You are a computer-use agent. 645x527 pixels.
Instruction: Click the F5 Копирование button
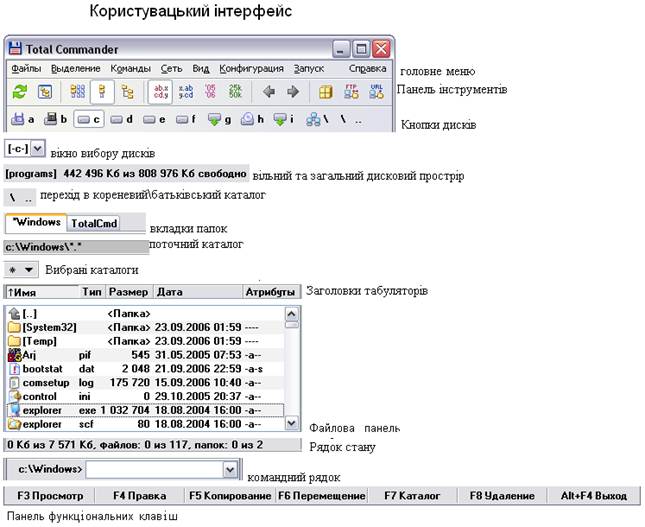(230, 496)
